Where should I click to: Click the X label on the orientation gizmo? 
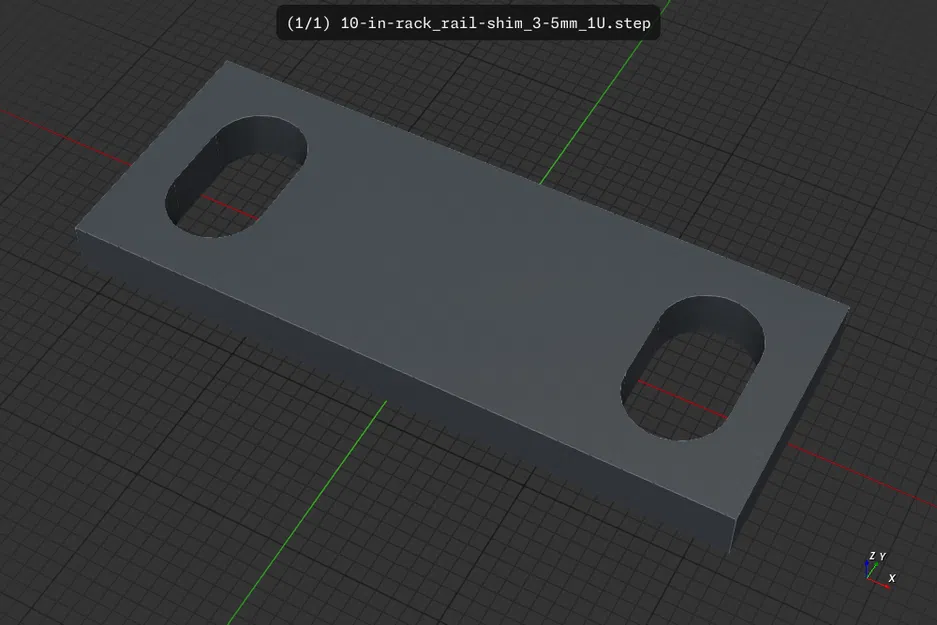point(892,578)
